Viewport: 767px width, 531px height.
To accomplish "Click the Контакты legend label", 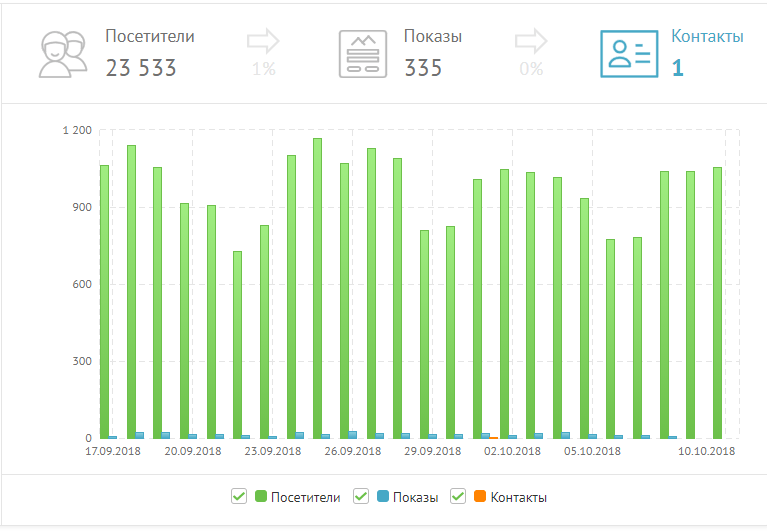I will [519, 497].
